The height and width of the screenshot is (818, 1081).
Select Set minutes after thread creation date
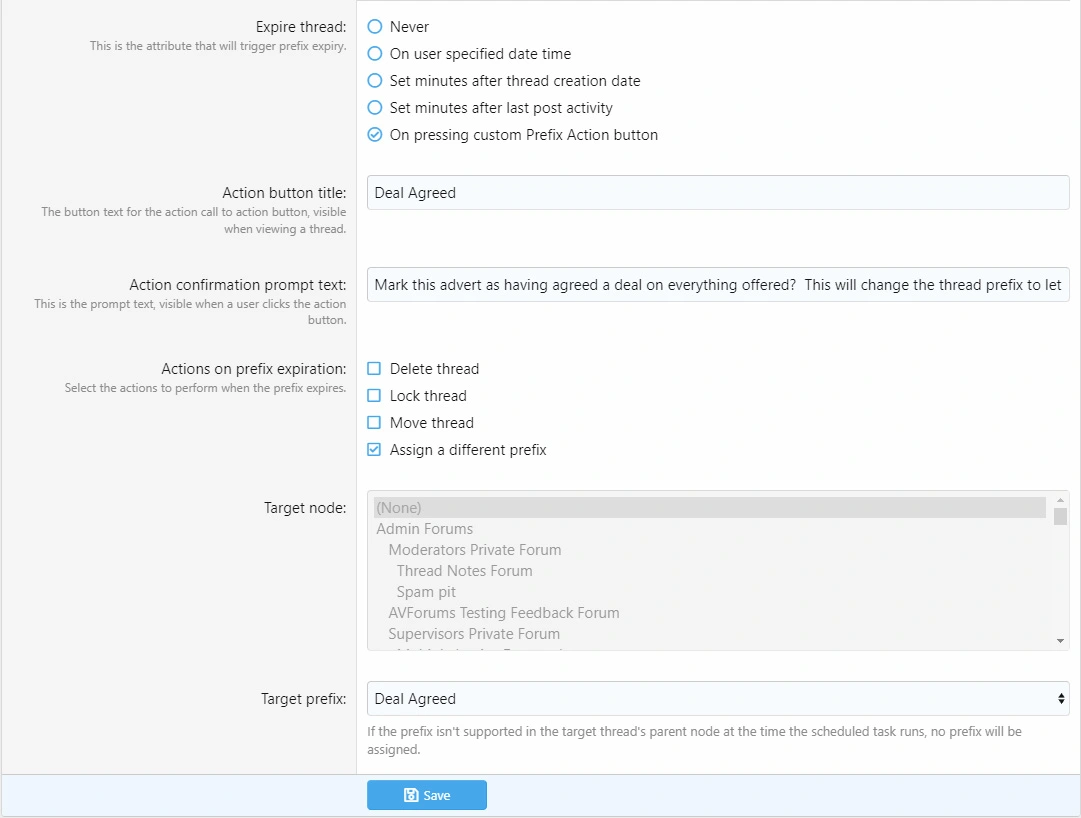[x=375, y=81]
